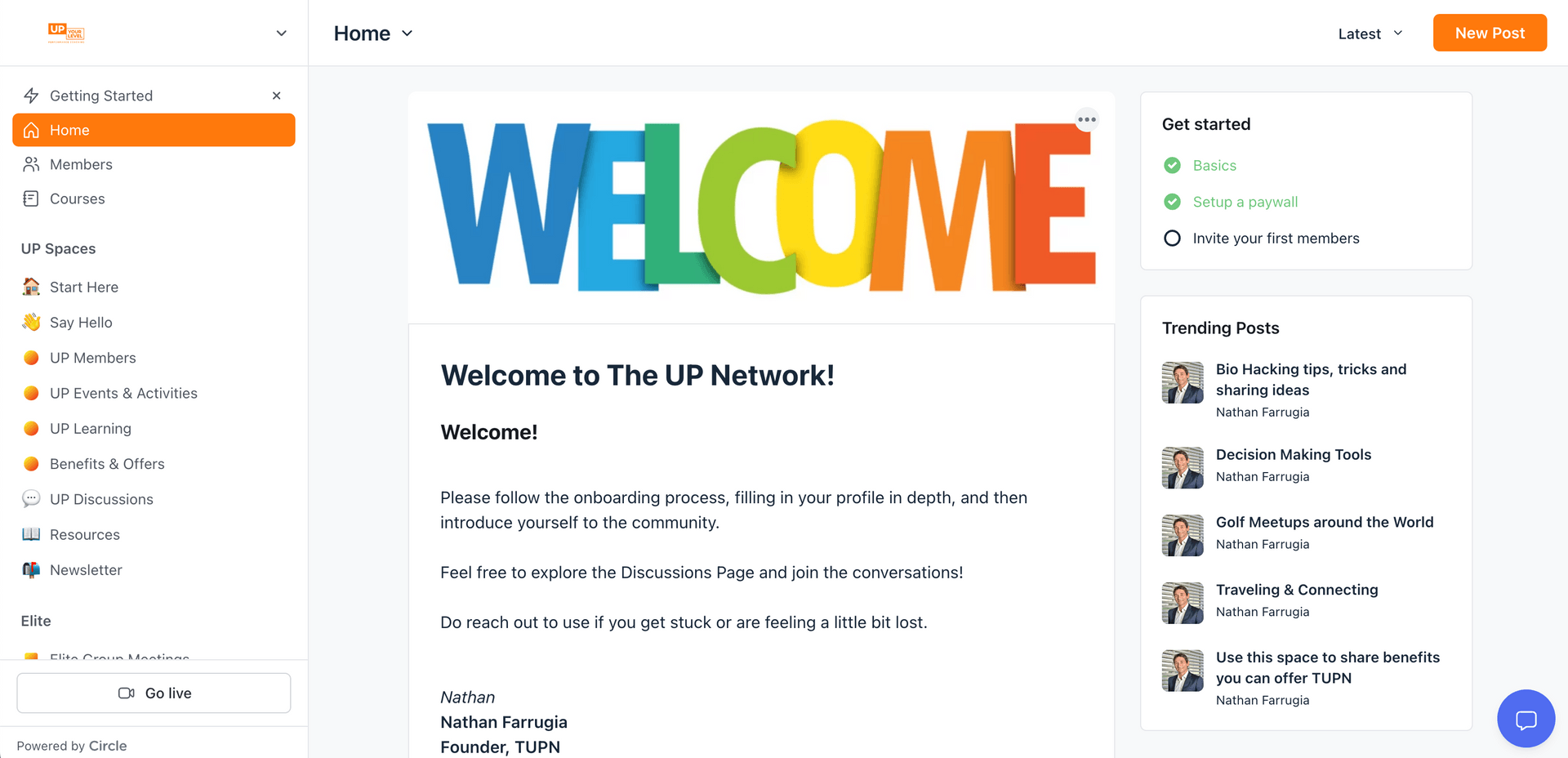
Task: Open the Benefits & Offers space
Action: [107, 464]
